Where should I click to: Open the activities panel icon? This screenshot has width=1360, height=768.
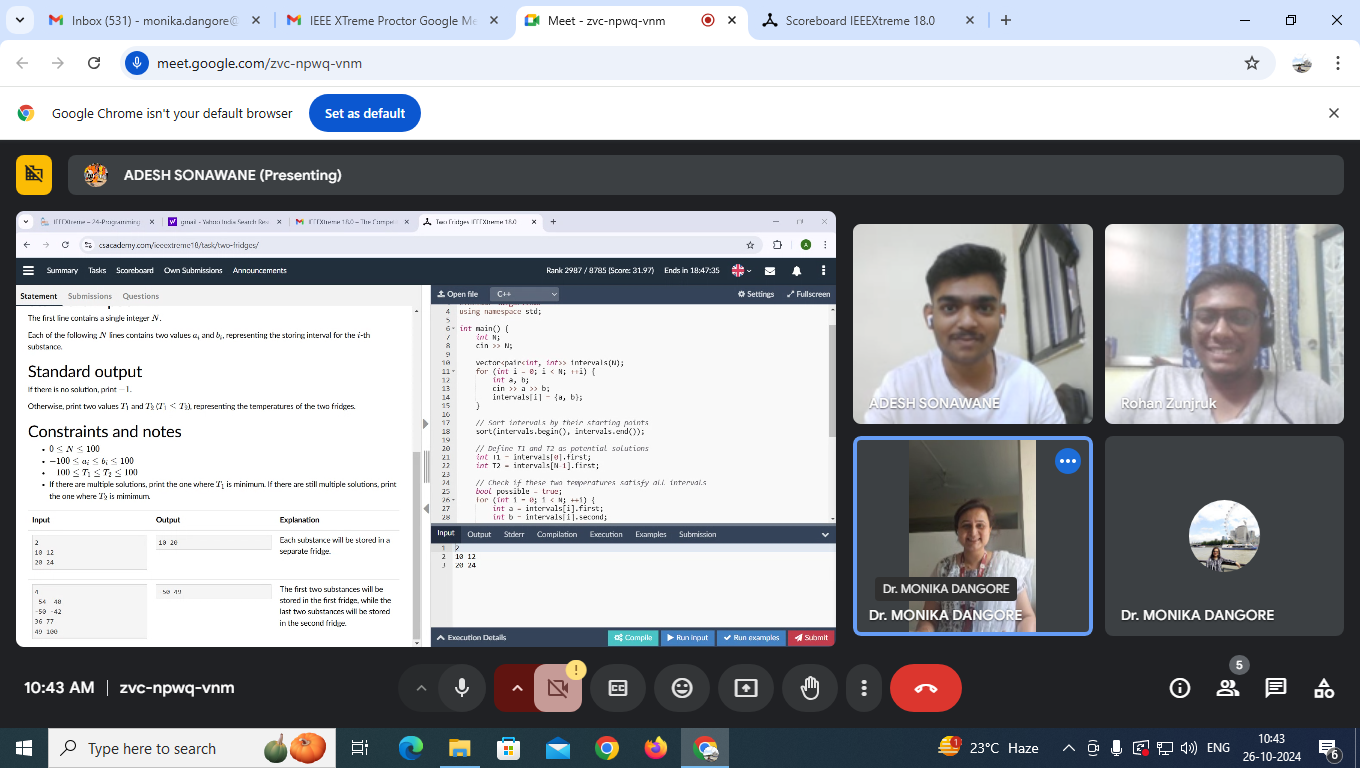pyautogui.click(x=1324, y=688)
